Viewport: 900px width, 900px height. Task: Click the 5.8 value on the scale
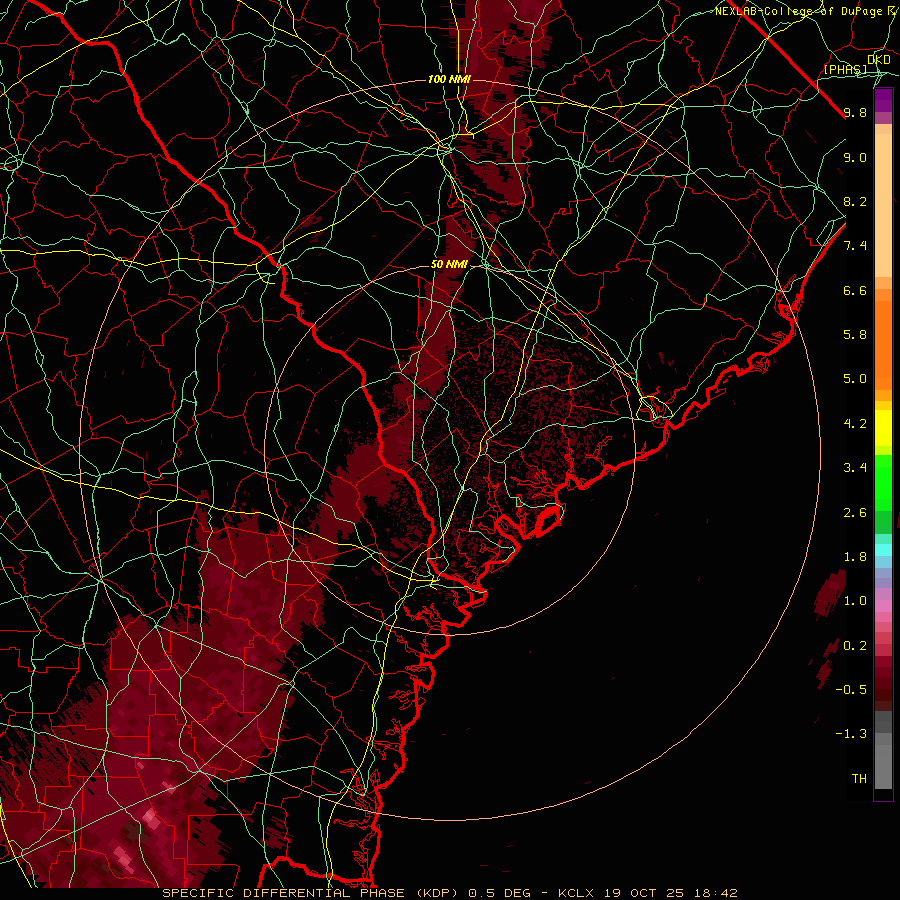[855, 335]
